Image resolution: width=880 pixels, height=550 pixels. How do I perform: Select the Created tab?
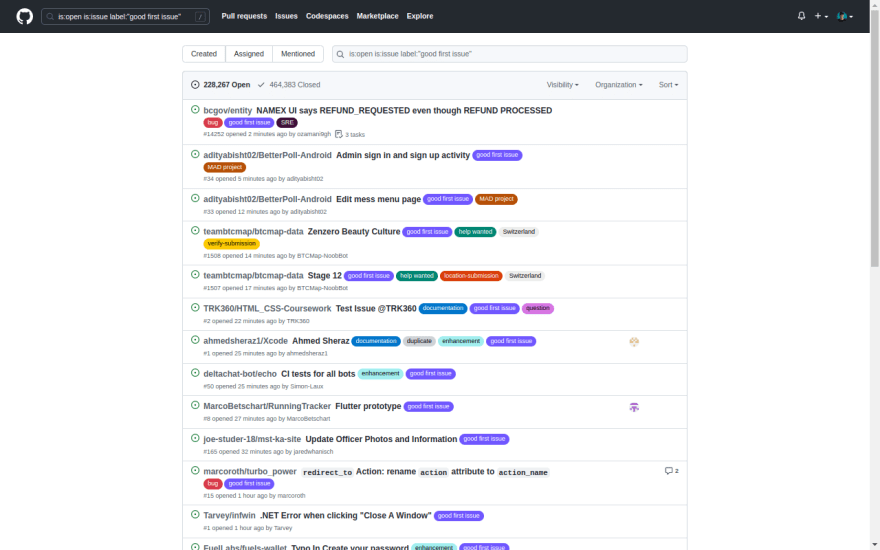[204, 54]
